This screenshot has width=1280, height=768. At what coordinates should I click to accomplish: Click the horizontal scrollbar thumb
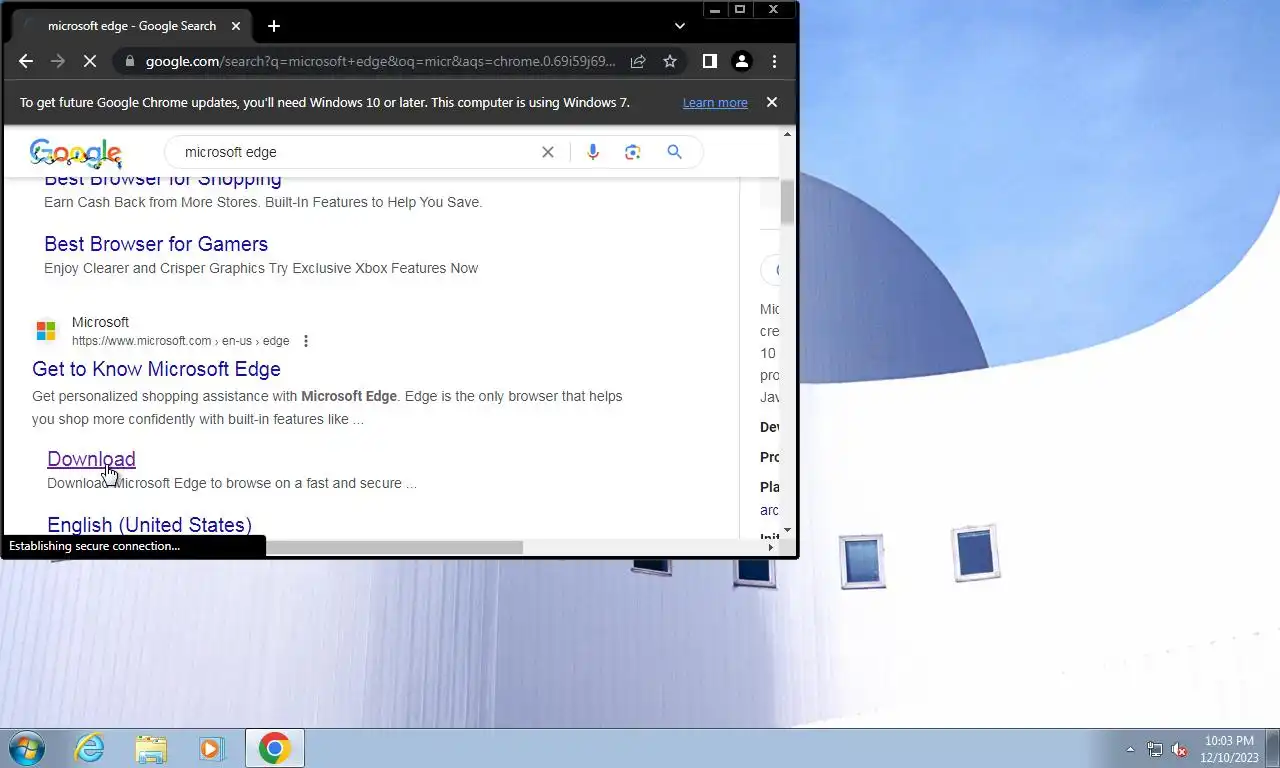tap(394, 547)
